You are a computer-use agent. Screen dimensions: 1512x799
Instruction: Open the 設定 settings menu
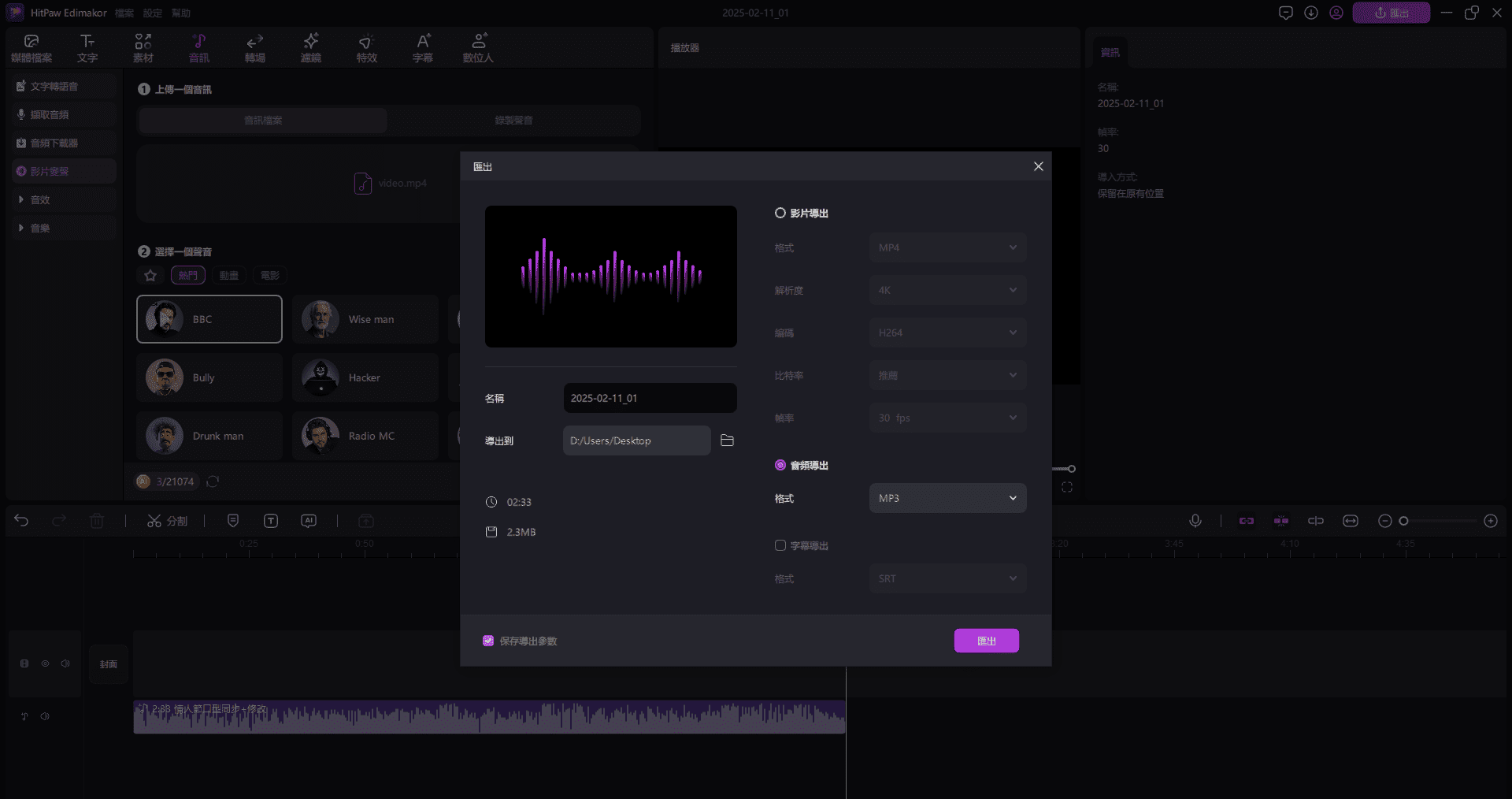point(153,13)
